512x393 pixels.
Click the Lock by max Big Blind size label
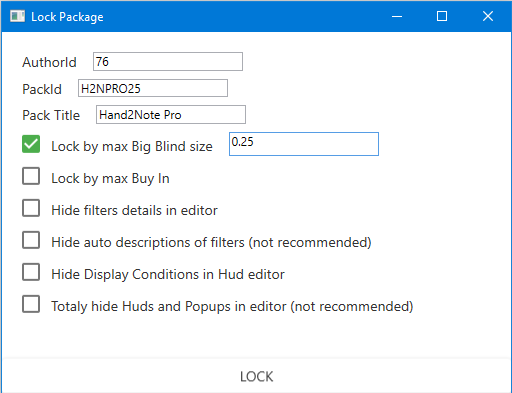point(132,146)
